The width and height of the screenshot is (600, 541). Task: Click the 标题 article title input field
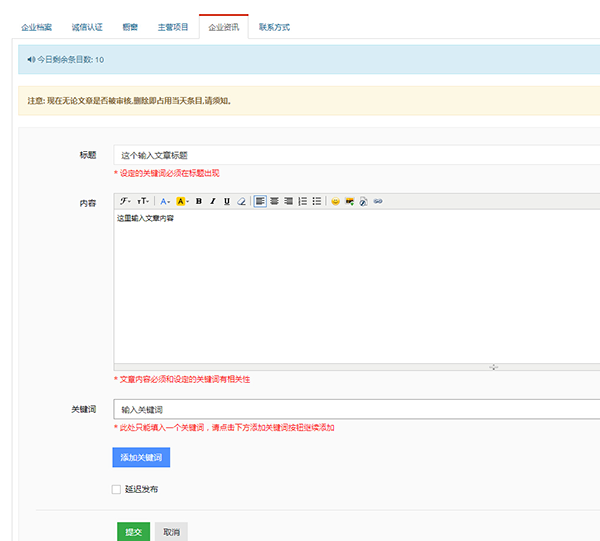(357, 155)
